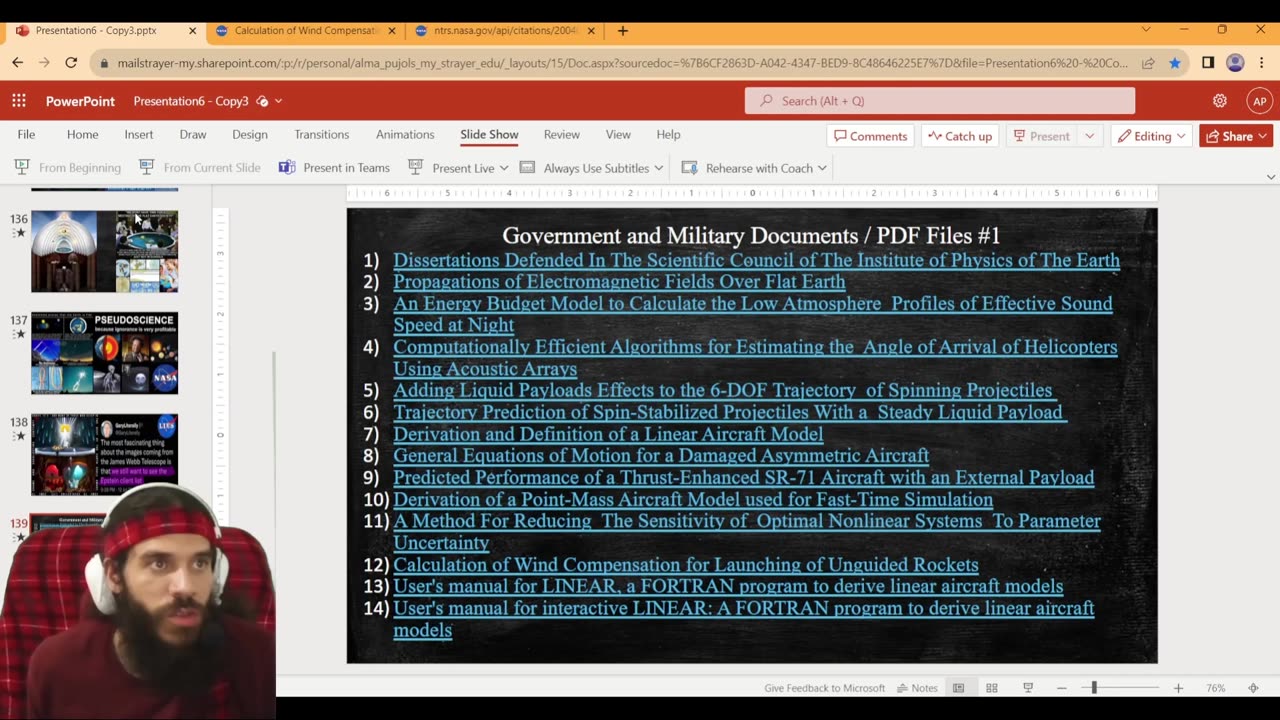Click Present in Teams
The image size is (1280, 720).
coord(334,167)
